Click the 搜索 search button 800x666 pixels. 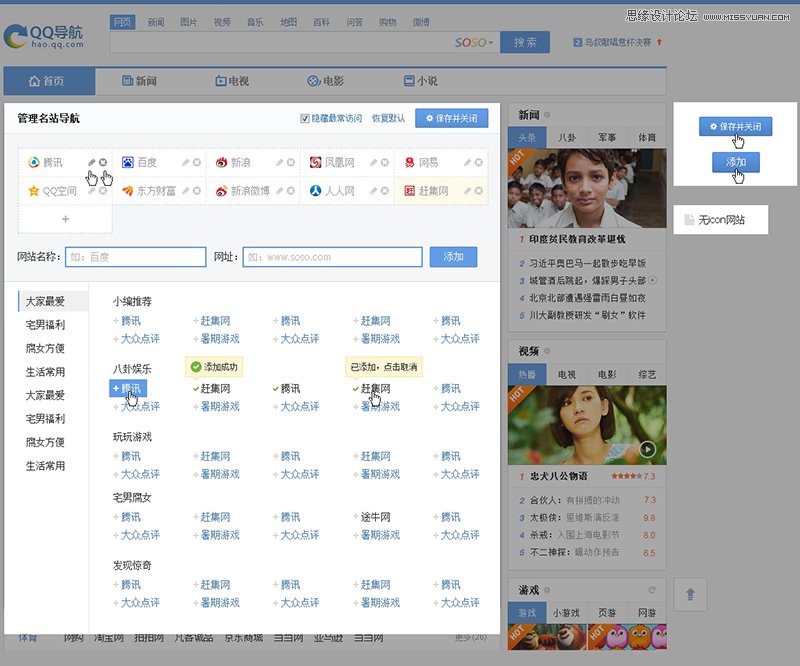(x=525, y=42)
